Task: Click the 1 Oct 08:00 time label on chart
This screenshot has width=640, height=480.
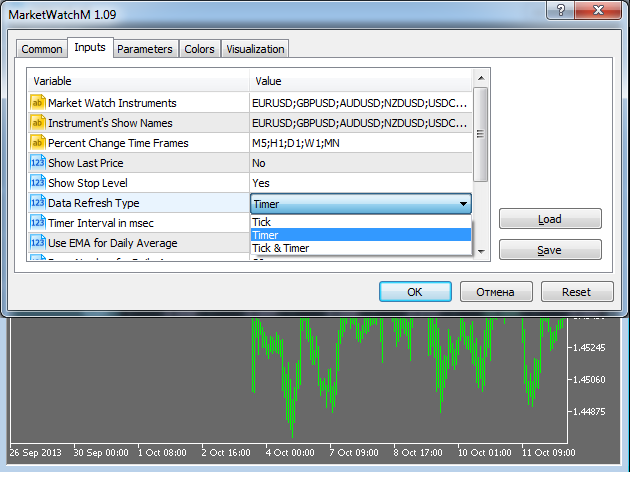Action: [x=162, y=453]
